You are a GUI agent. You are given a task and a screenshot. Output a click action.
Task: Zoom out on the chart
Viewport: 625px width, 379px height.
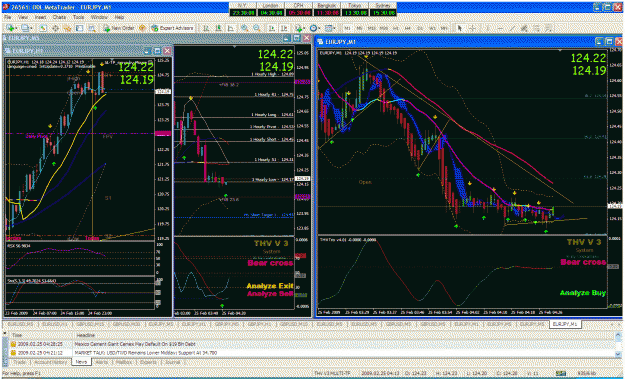coord(257,28)
